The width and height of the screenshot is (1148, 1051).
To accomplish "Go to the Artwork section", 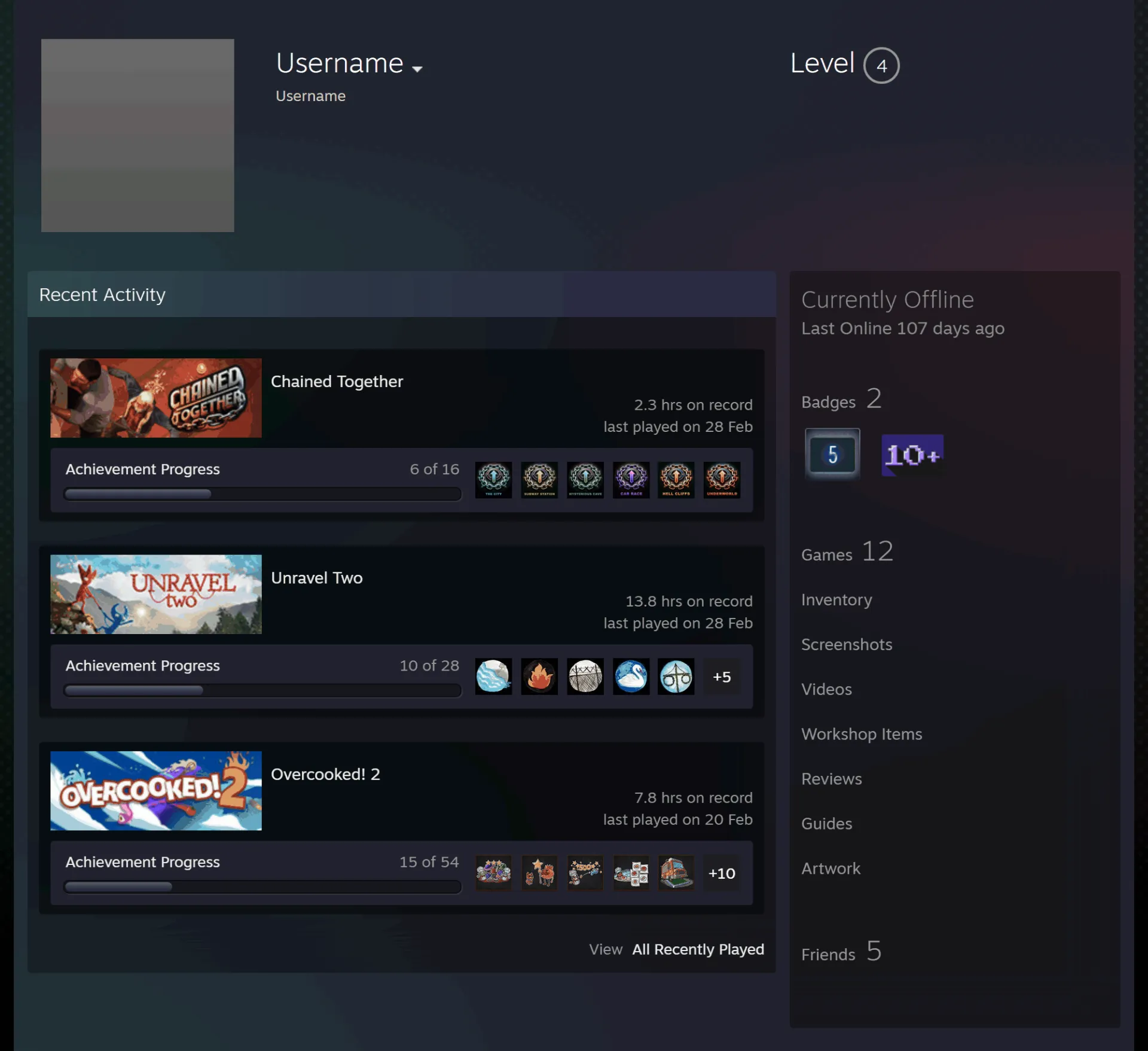I will pos(831,869).
